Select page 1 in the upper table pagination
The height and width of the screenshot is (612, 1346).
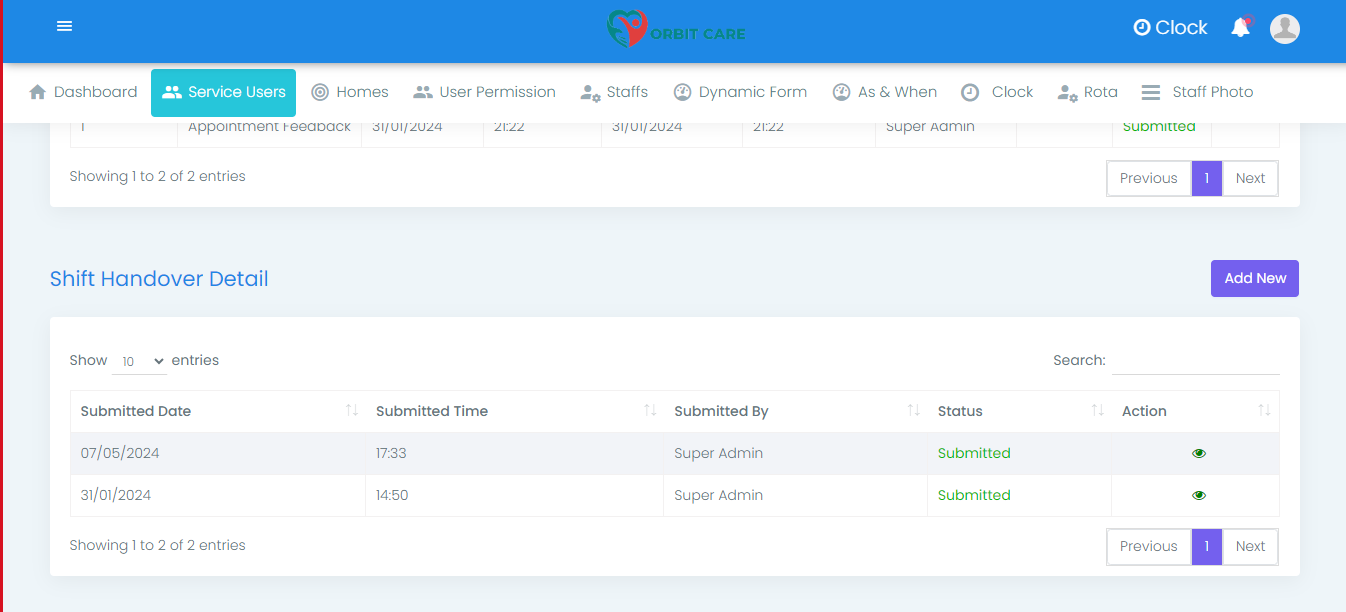(1207, 178)
